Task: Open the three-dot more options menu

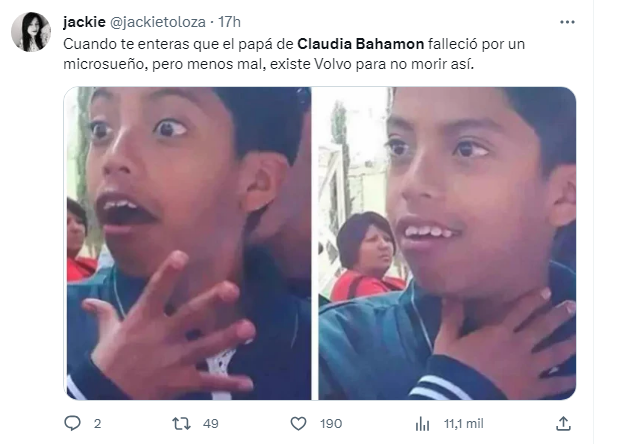Action: 567,22
